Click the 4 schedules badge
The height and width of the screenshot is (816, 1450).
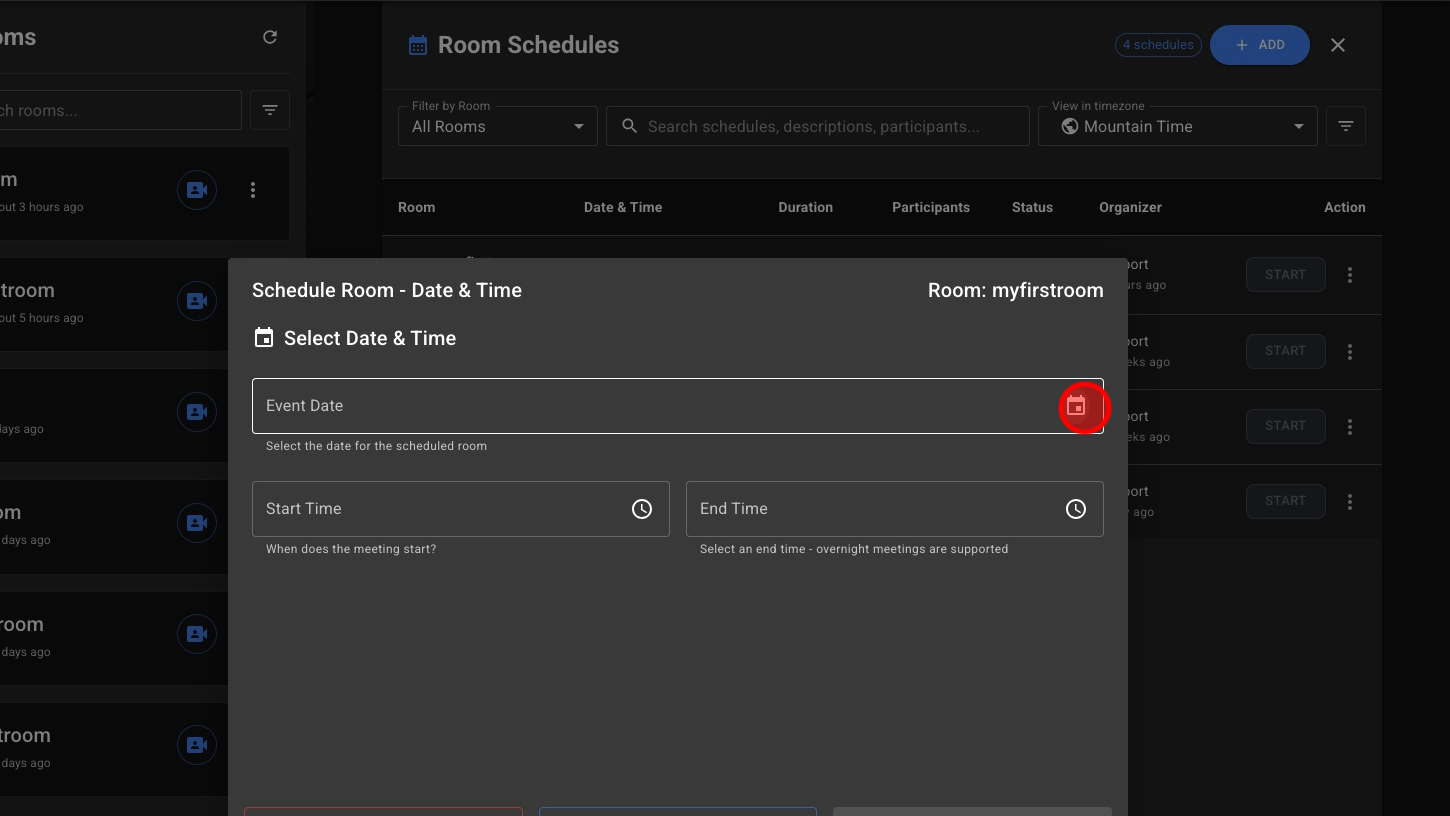pyautogui.click(x=1158, y=45)
